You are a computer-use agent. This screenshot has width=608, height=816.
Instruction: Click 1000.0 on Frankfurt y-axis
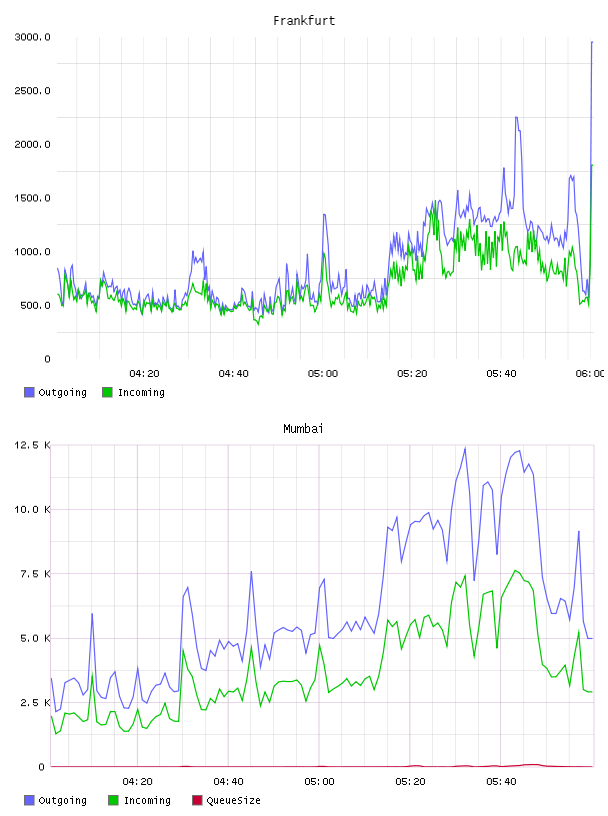pos(32,251)
